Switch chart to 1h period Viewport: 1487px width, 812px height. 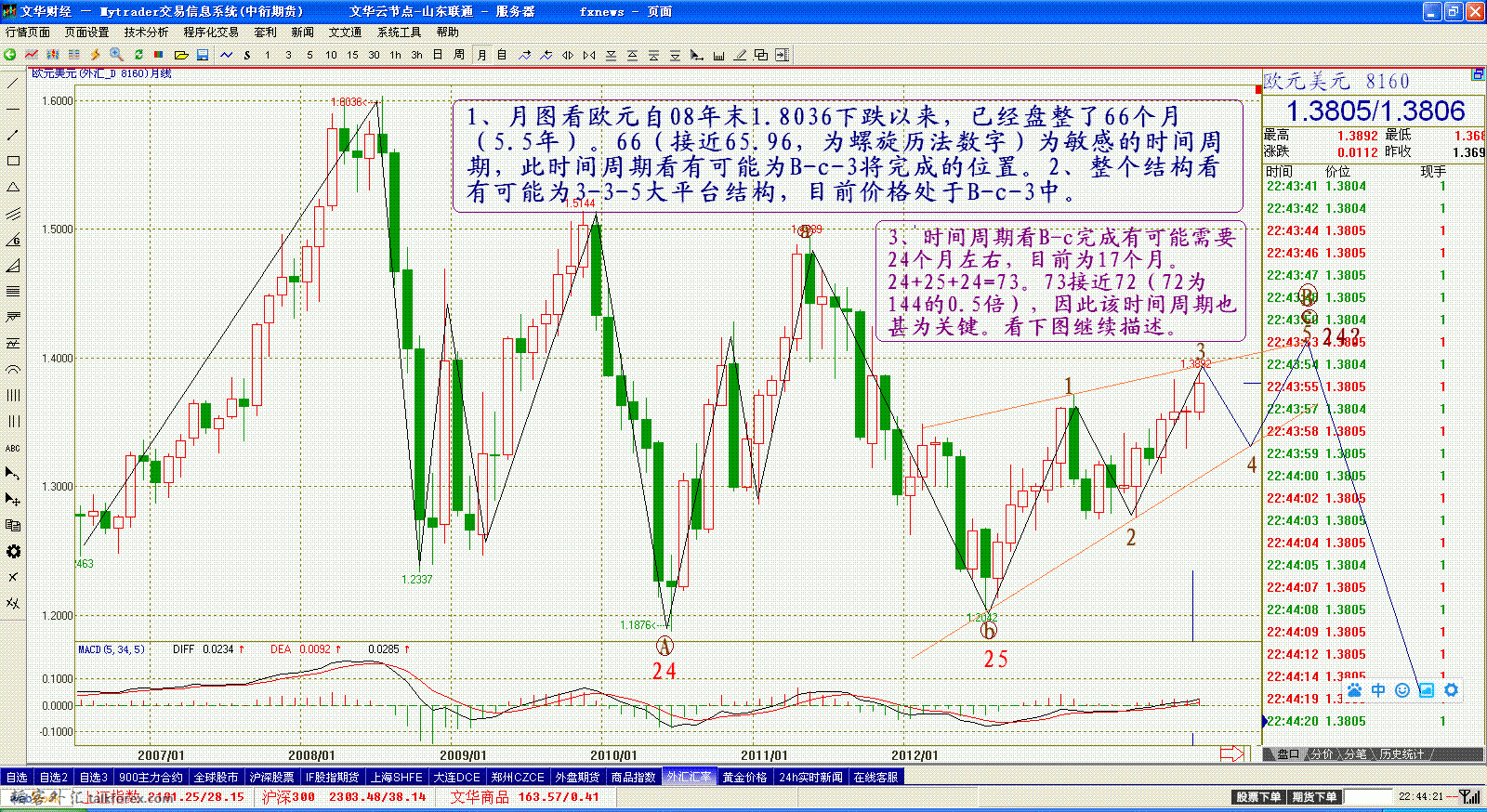pyautogui.click(x=395, y=55)
